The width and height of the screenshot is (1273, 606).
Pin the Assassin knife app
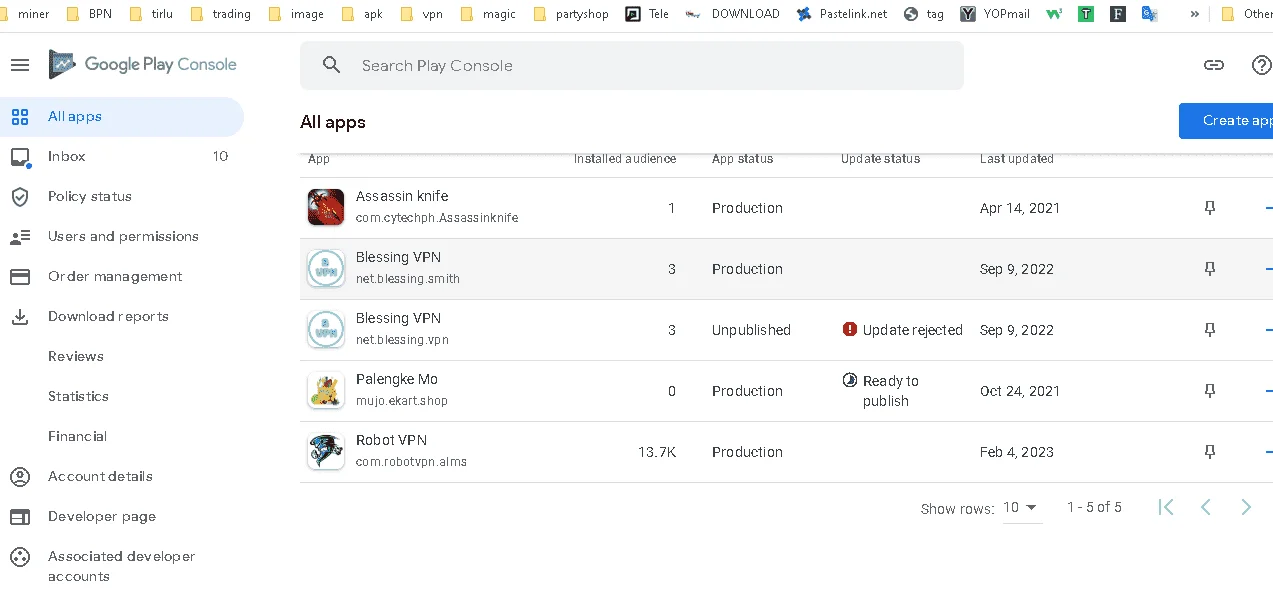pyautogui.click(x=1210, y=208)
